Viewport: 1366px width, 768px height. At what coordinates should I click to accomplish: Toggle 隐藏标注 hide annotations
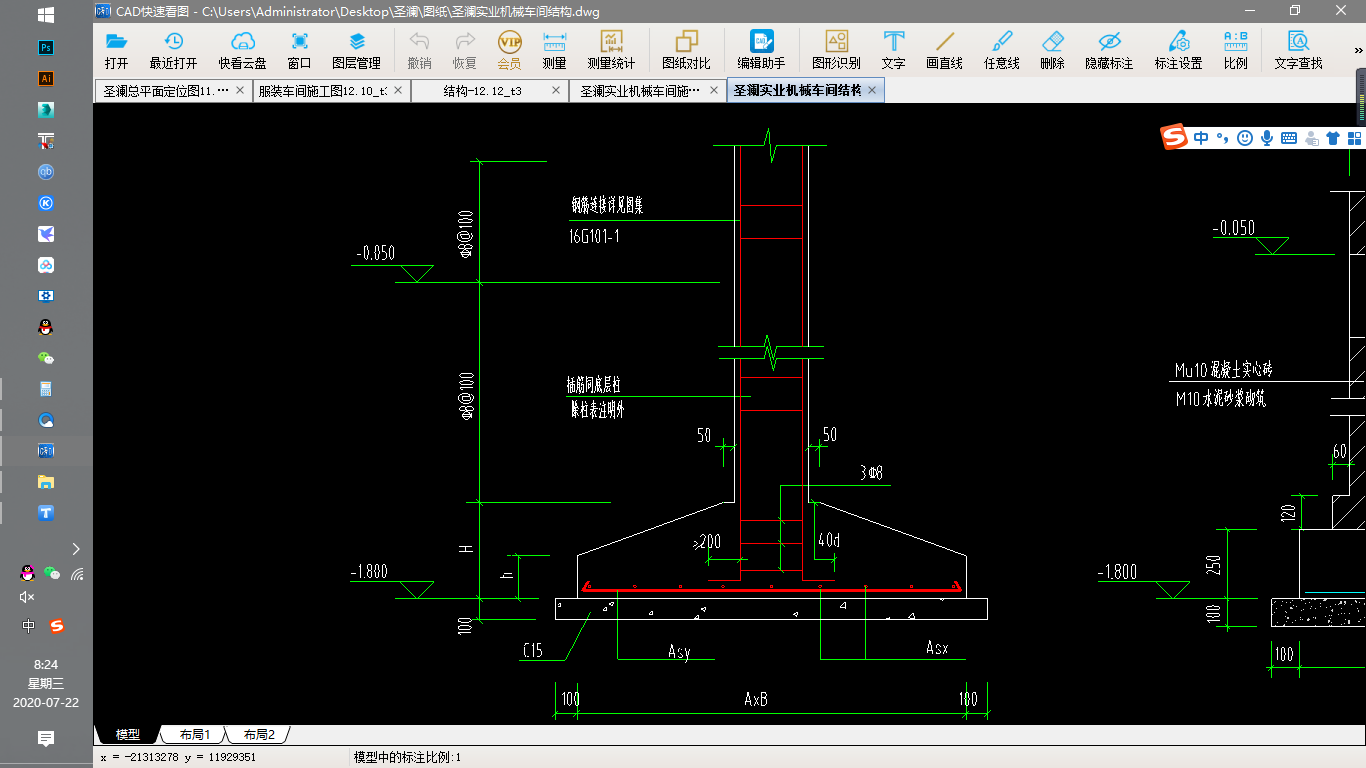pyautogui.click(x=1109, y=50)
